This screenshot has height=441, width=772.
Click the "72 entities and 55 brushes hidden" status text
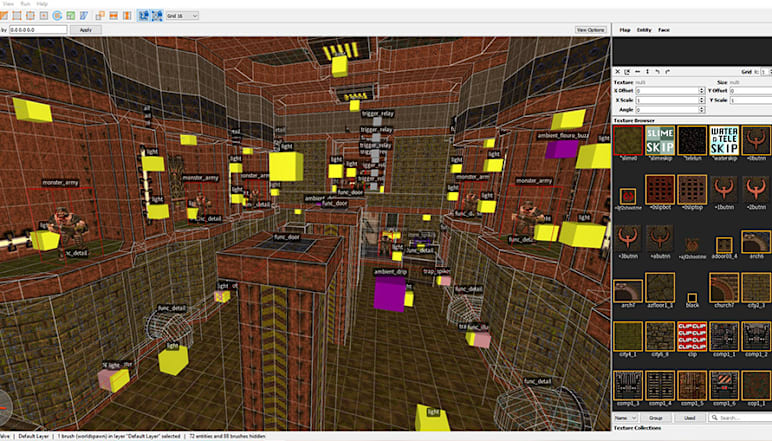(x=227, y=436)
